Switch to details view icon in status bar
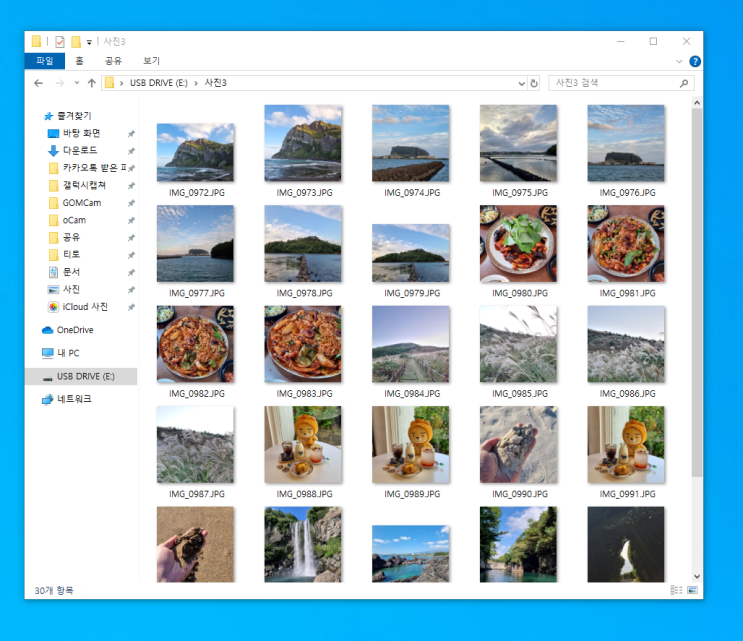This screenshot has width=743, height=641. click(x=677, y=590)
